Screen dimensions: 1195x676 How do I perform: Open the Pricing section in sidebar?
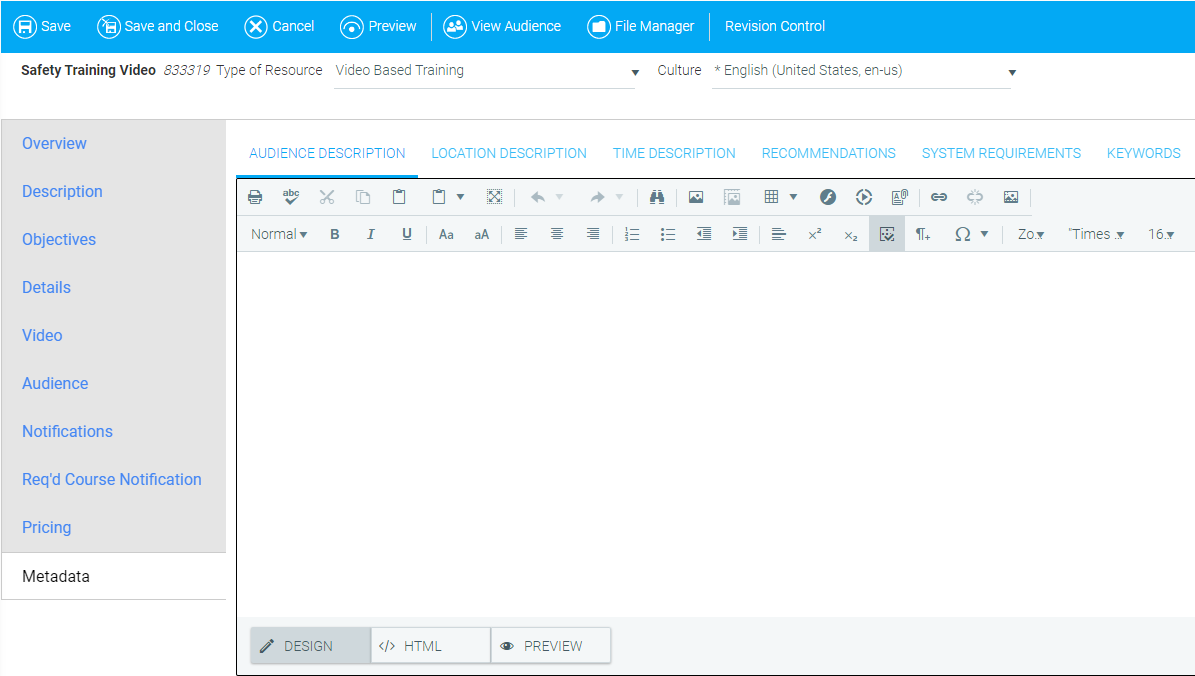(47, 527)
